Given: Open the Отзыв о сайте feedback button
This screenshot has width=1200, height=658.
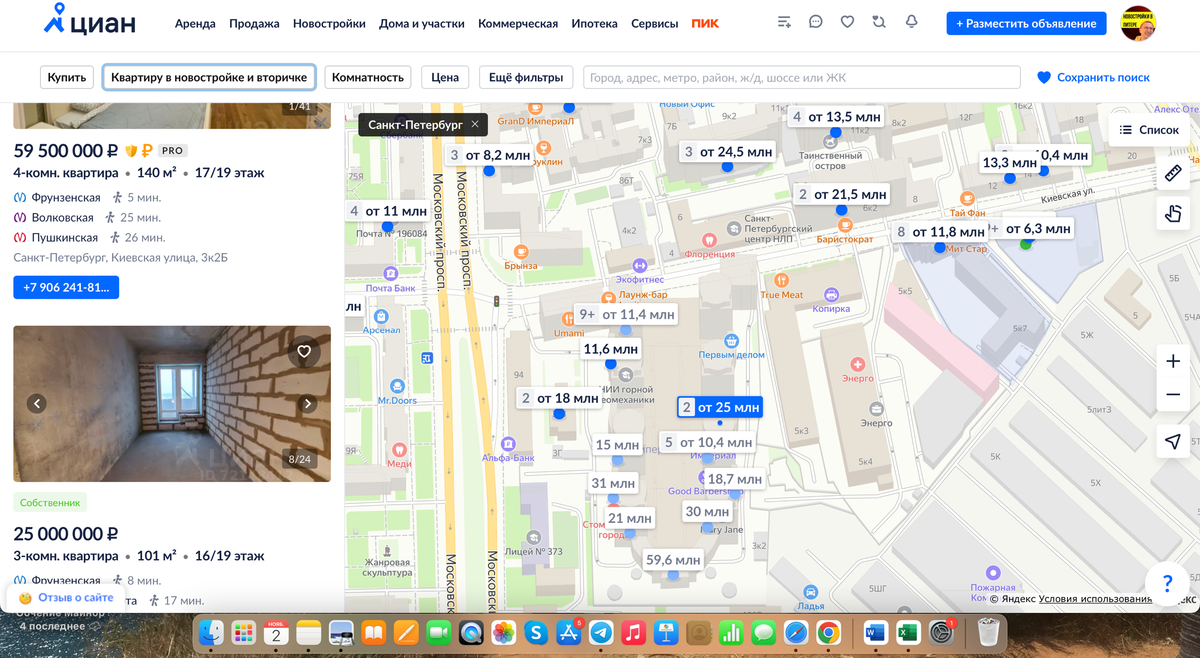Looking at the screenshot, I should 66,597.
